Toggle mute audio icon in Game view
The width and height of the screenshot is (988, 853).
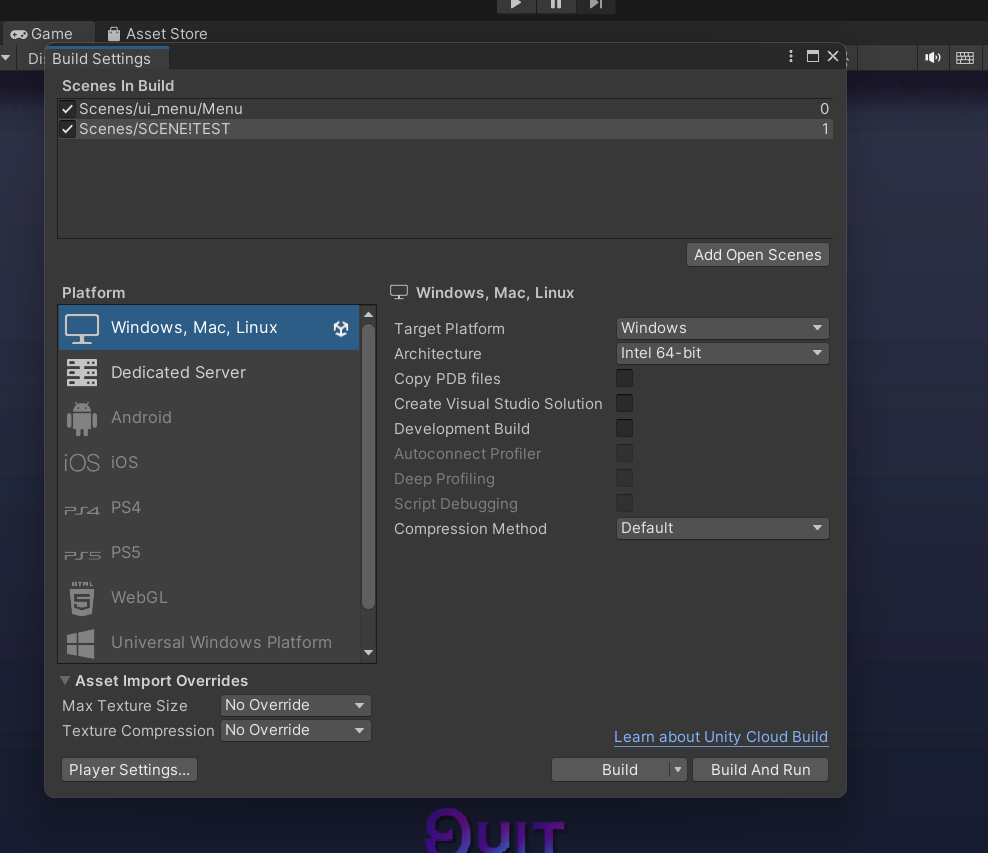point(933,58)
